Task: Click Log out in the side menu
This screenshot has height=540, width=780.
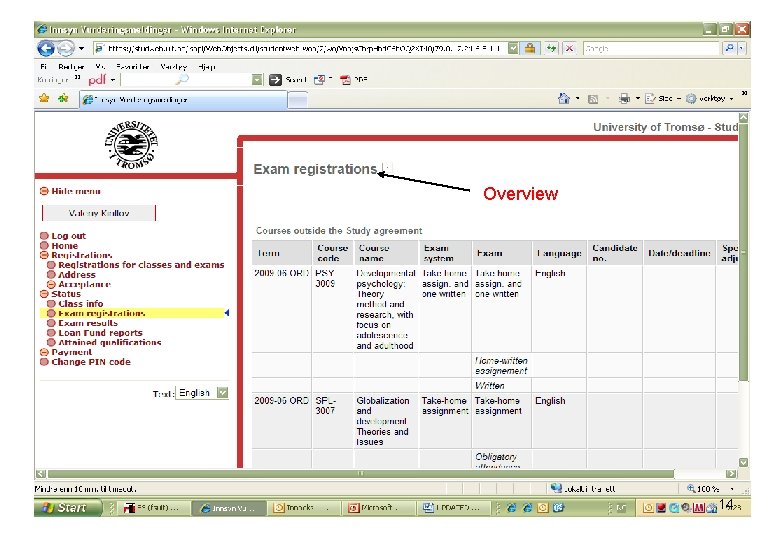Action: 69,236
